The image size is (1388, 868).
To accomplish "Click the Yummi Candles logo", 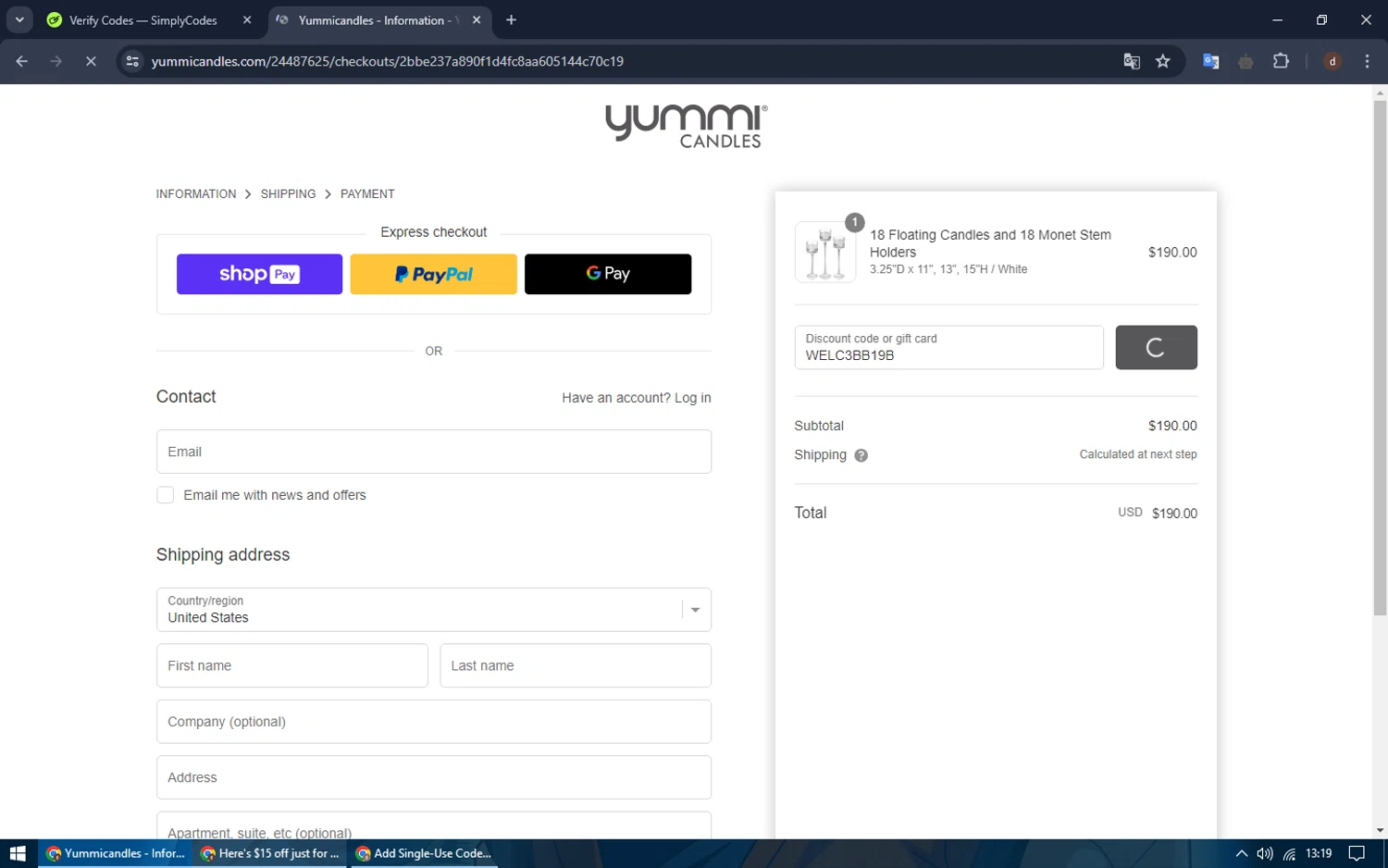I will point(686,126).
